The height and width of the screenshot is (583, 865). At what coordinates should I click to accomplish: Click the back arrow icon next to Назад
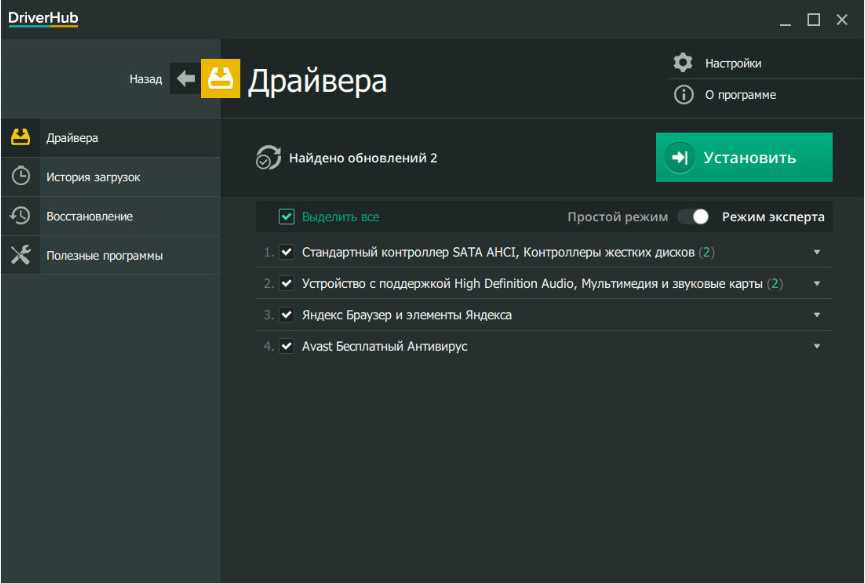[186, 79]
